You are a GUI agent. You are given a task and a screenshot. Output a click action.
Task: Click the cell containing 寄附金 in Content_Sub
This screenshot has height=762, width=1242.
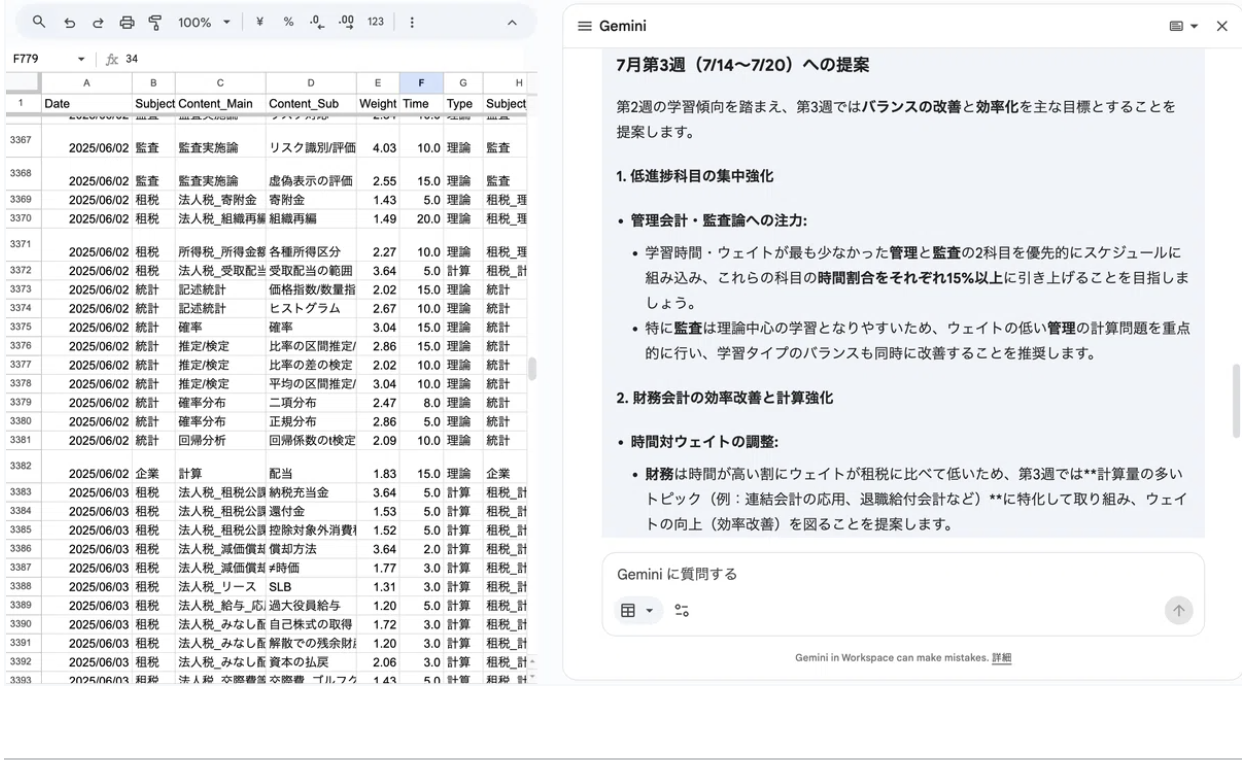[311, 200]
